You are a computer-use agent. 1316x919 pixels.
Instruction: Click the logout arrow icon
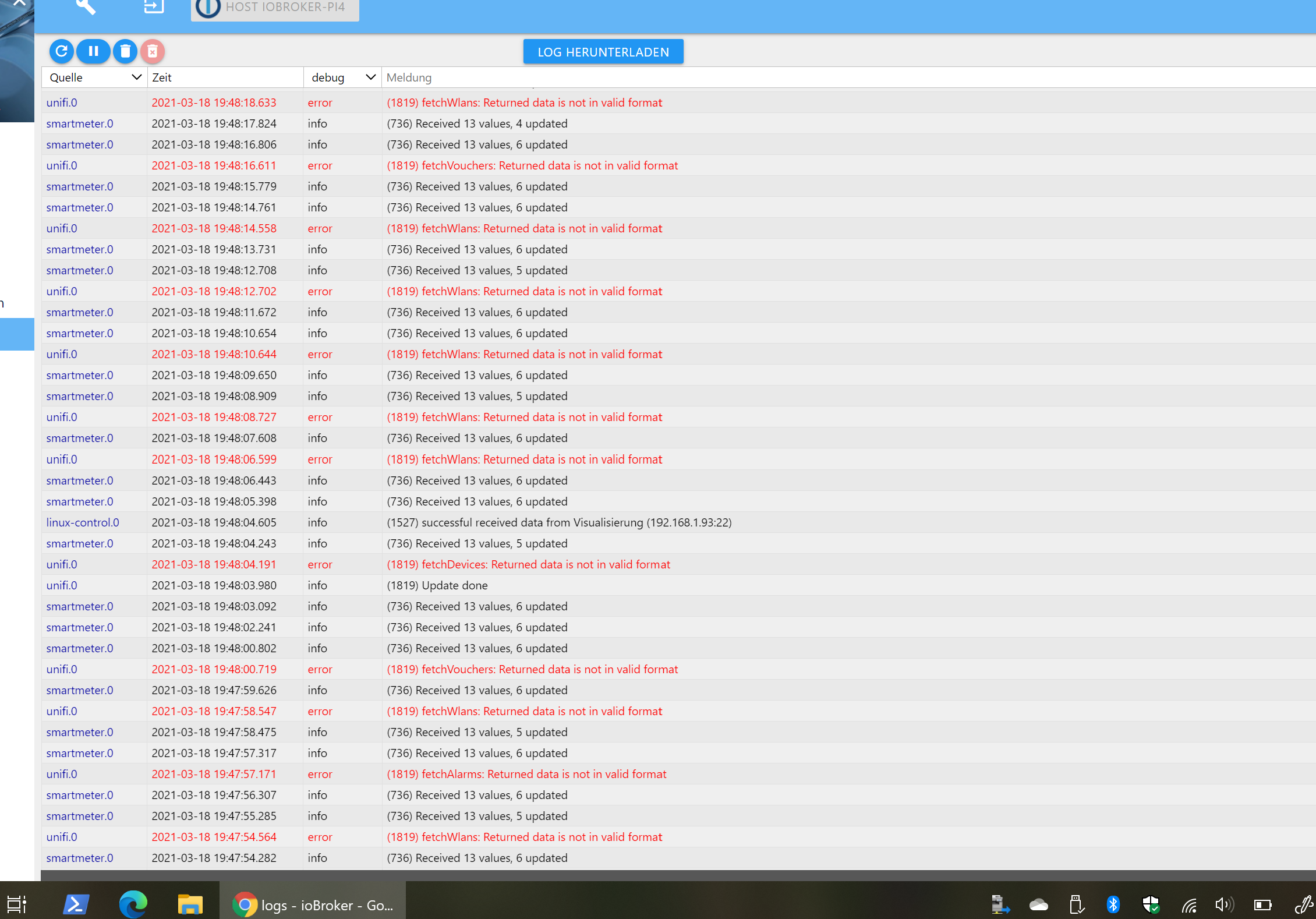pos(154,7)
